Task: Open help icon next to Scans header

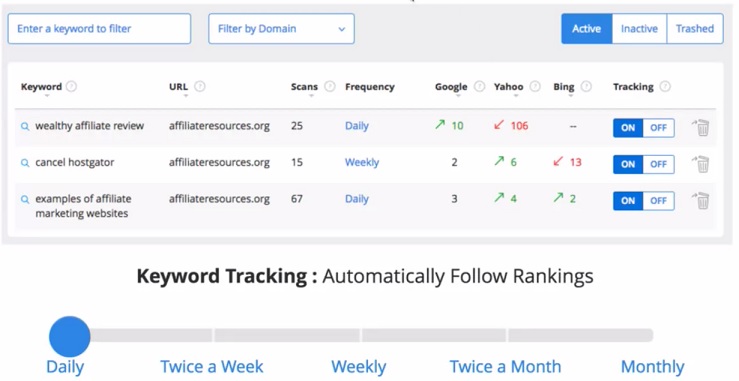Action: pos(330,86)
